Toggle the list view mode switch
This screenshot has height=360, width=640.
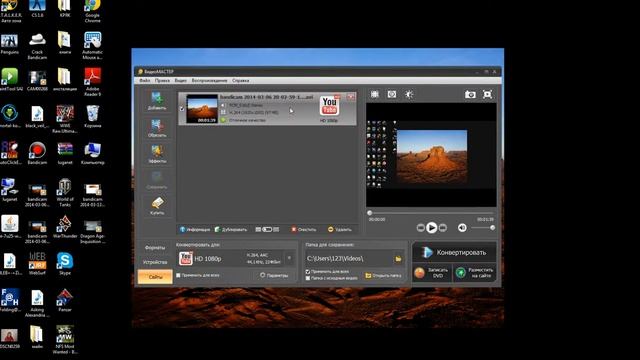[x=267, y=229]
